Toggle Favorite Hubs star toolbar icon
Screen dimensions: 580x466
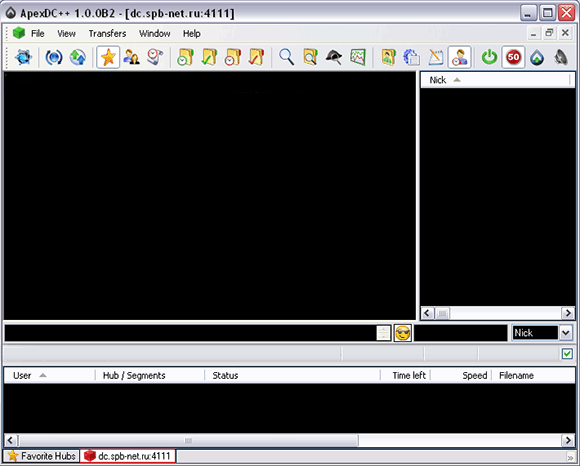[x=108, y=57]
